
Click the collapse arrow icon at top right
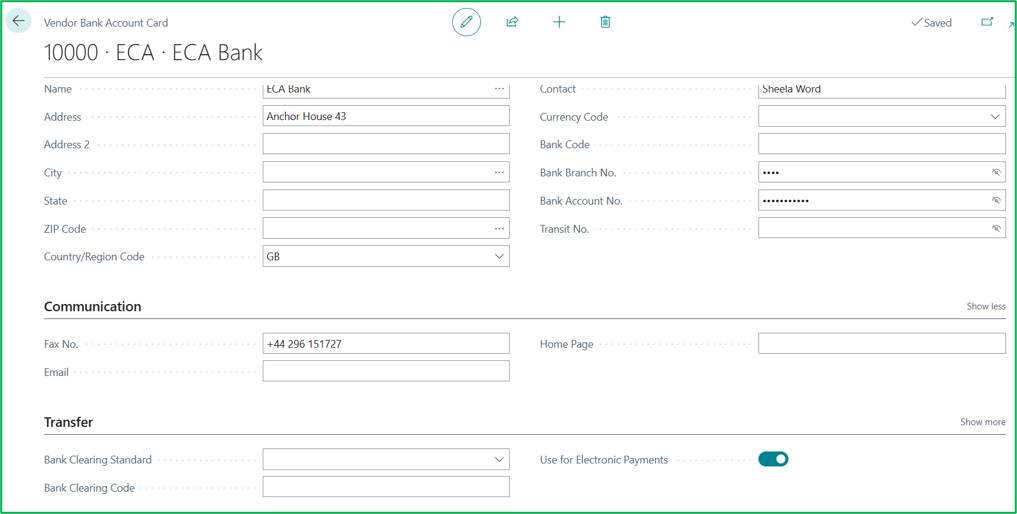pos(1011,25)
